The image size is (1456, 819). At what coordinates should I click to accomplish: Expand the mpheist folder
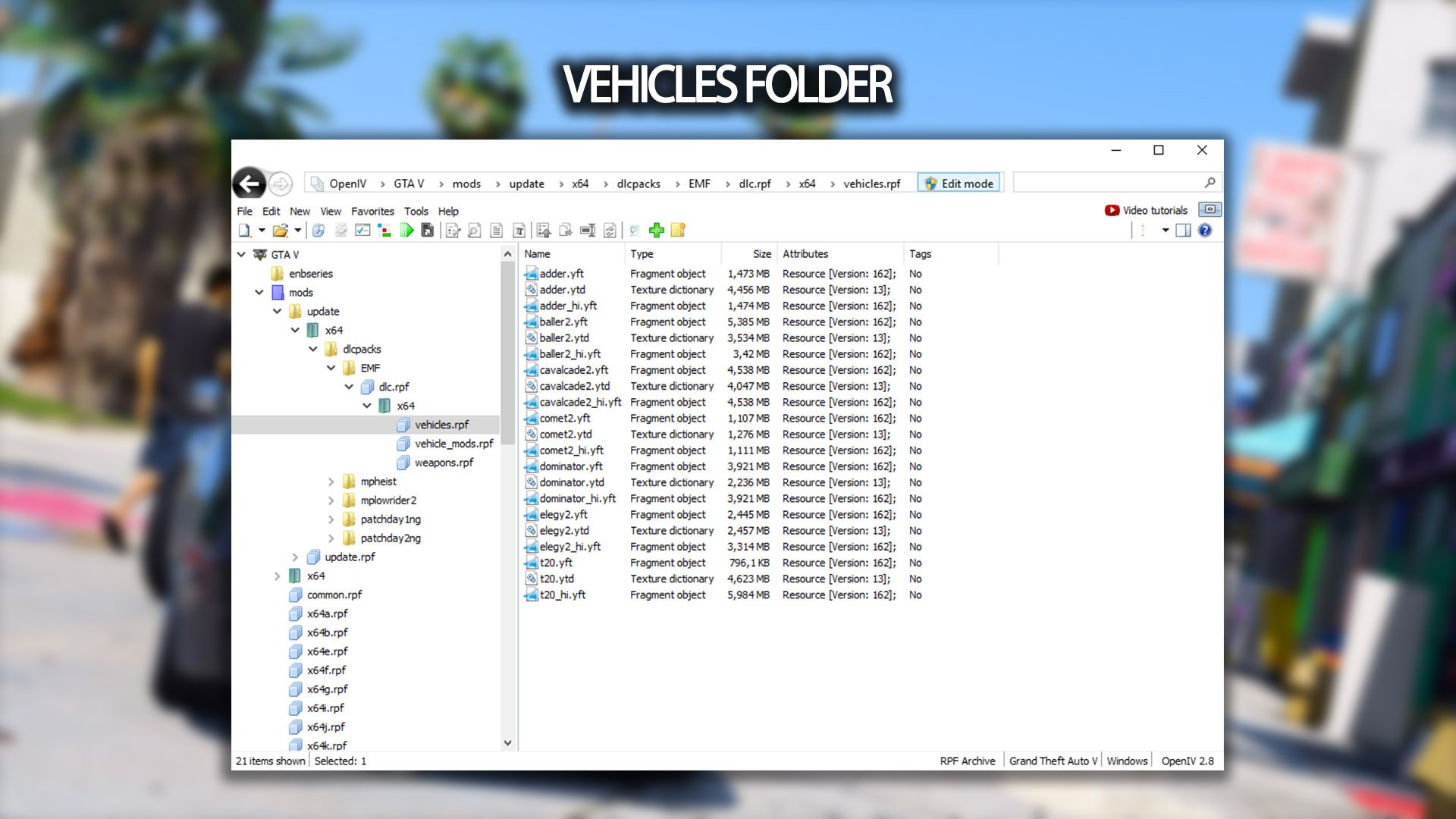point(331,481)
